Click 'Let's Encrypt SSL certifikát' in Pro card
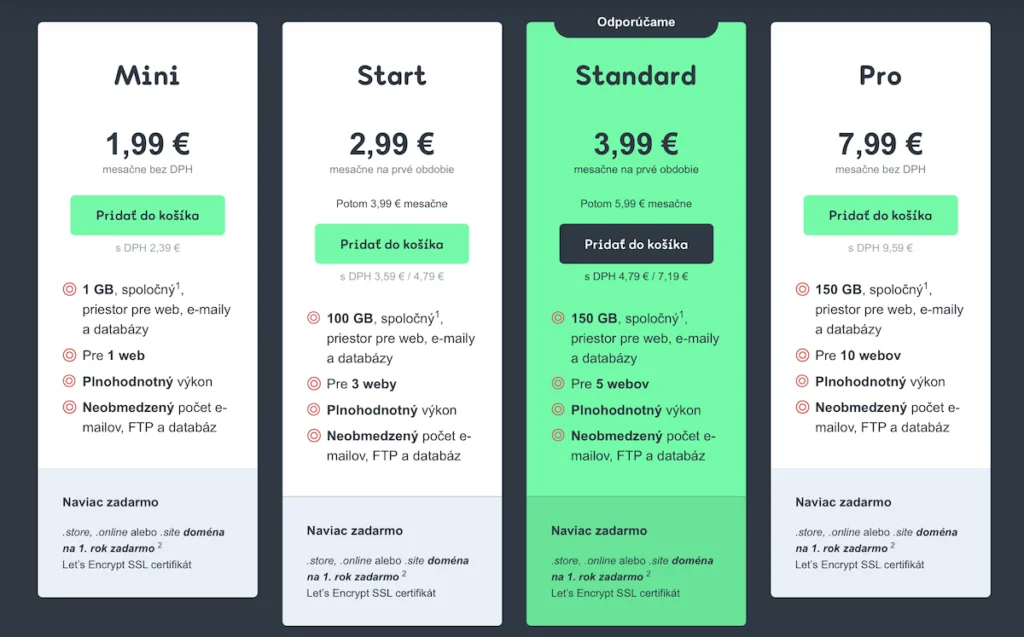The image size is (1024, 637). click(x=859, y=564)
